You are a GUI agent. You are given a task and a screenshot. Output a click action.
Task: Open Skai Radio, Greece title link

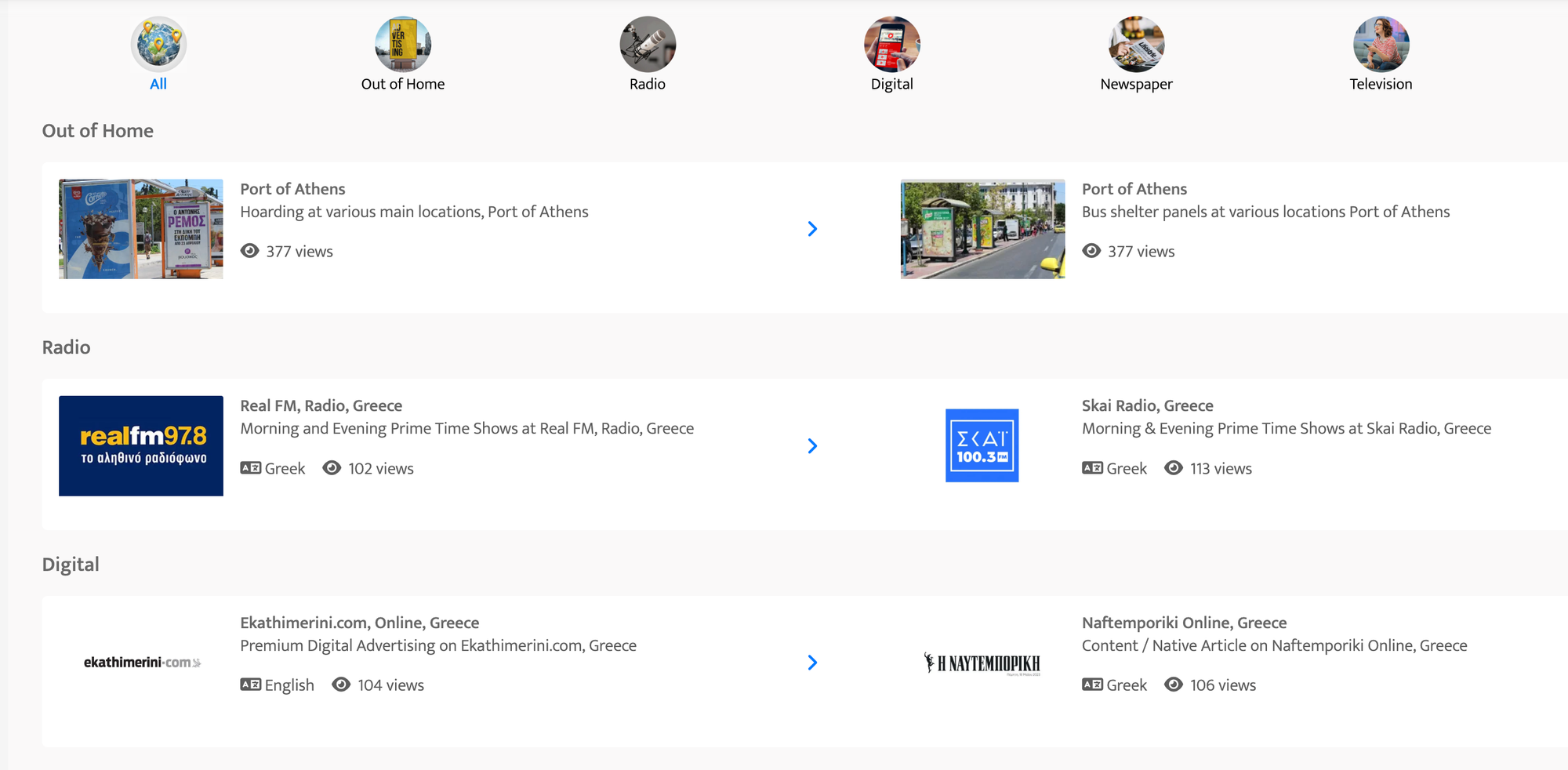1147,405
